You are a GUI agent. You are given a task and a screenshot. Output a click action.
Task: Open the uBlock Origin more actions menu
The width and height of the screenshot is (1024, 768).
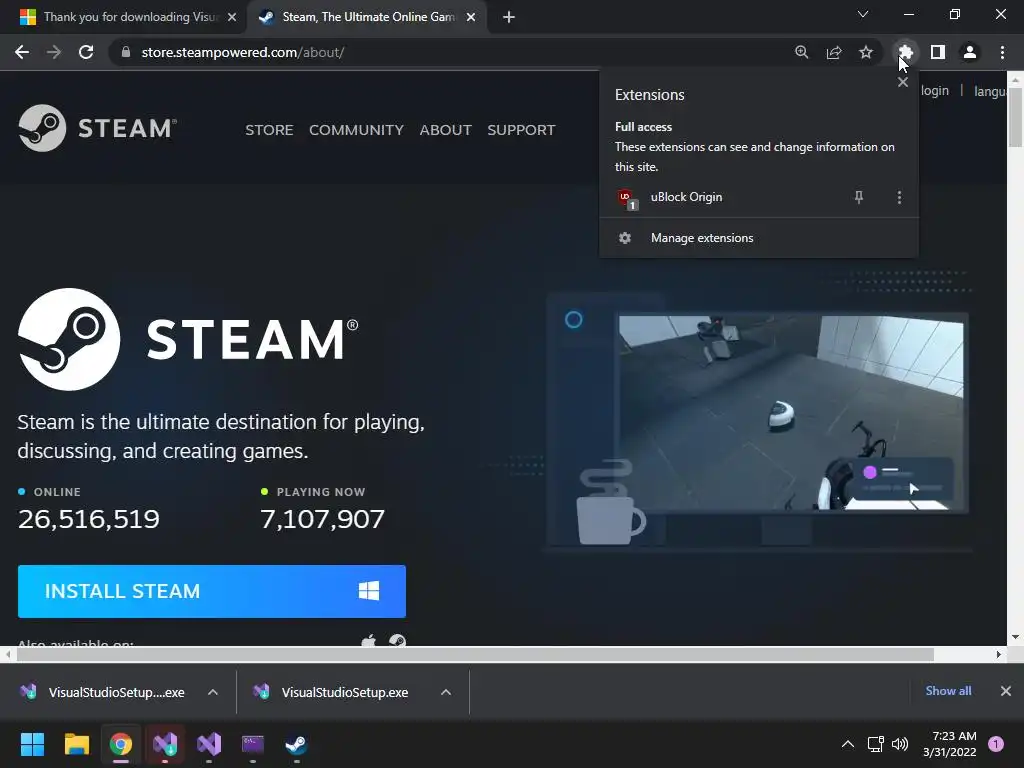[x=899, y=197]
